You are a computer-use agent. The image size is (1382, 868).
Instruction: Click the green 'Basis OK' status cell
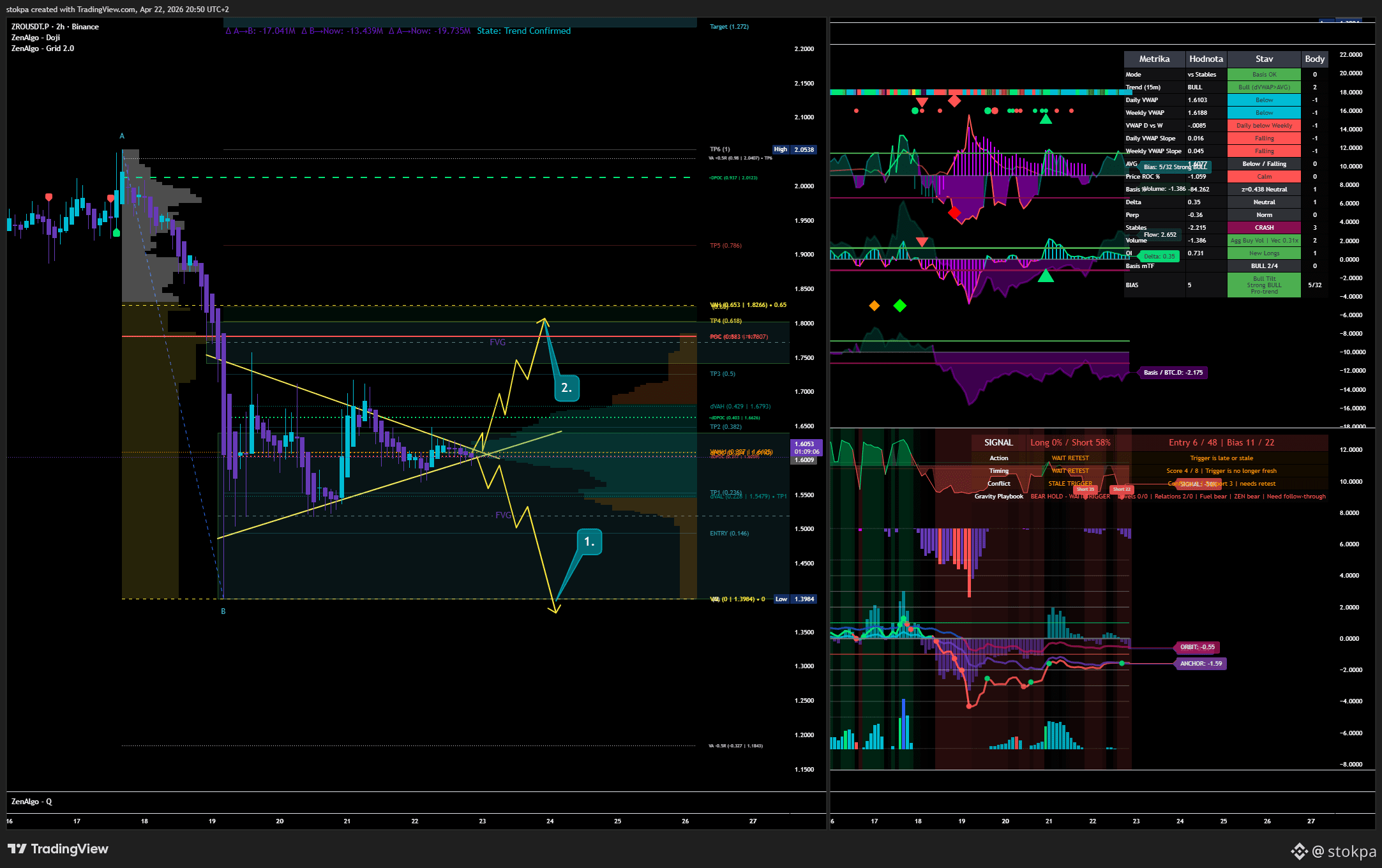pos(1264,75)
